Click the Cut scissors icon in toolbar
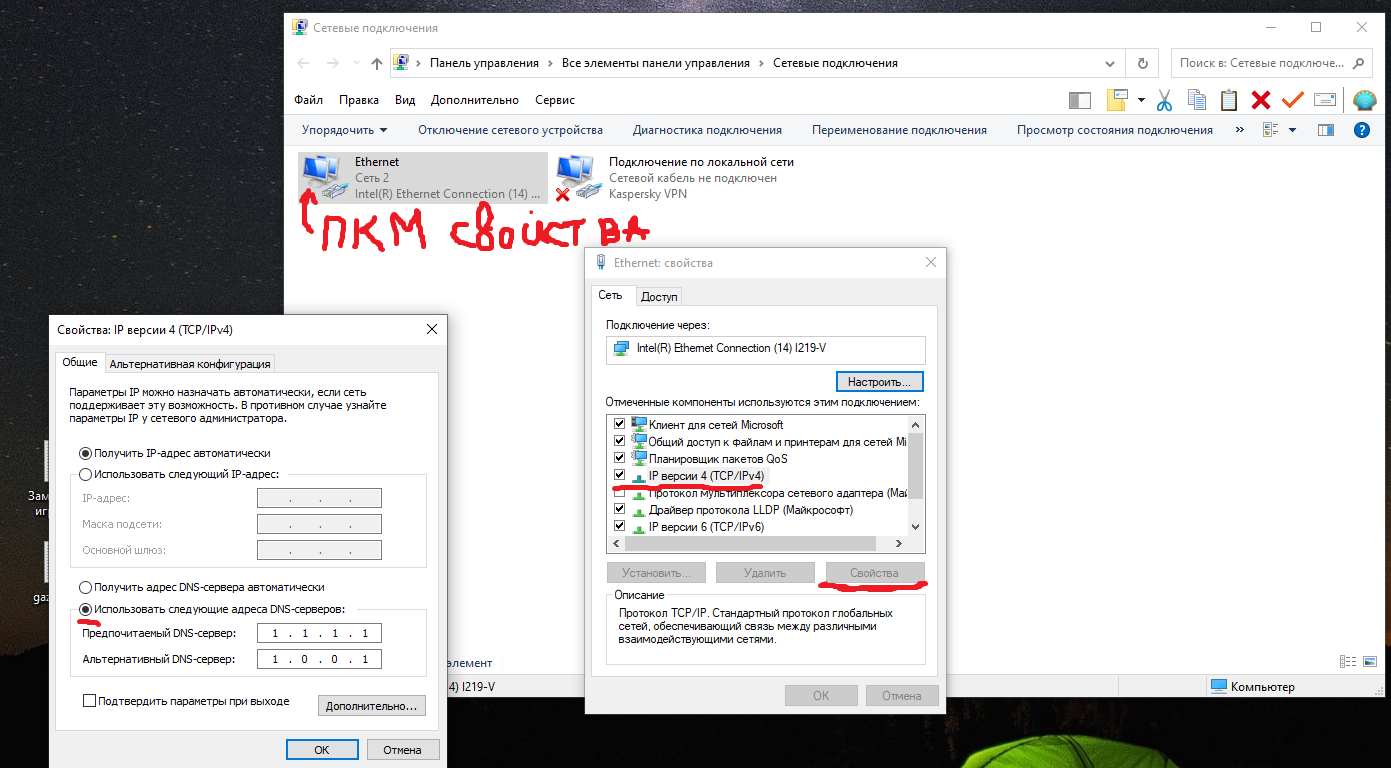Viewport: 1391px width, 768px height. [x=1164, y=100]
